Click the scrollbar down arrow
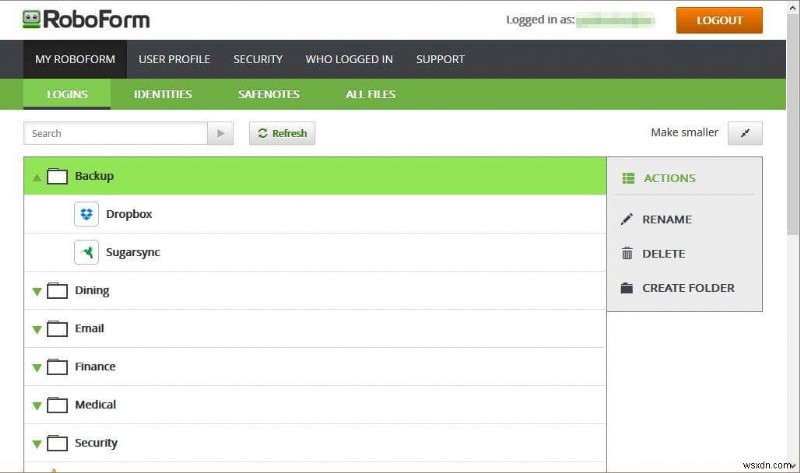The height and width of the screenshot is (473, 800). pyautogui.click(x=793, y=466)
